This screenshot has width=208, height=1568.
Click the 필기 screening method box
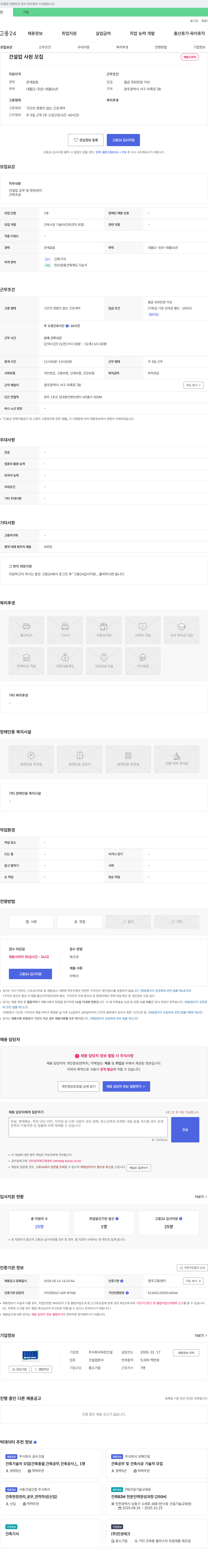128,922
